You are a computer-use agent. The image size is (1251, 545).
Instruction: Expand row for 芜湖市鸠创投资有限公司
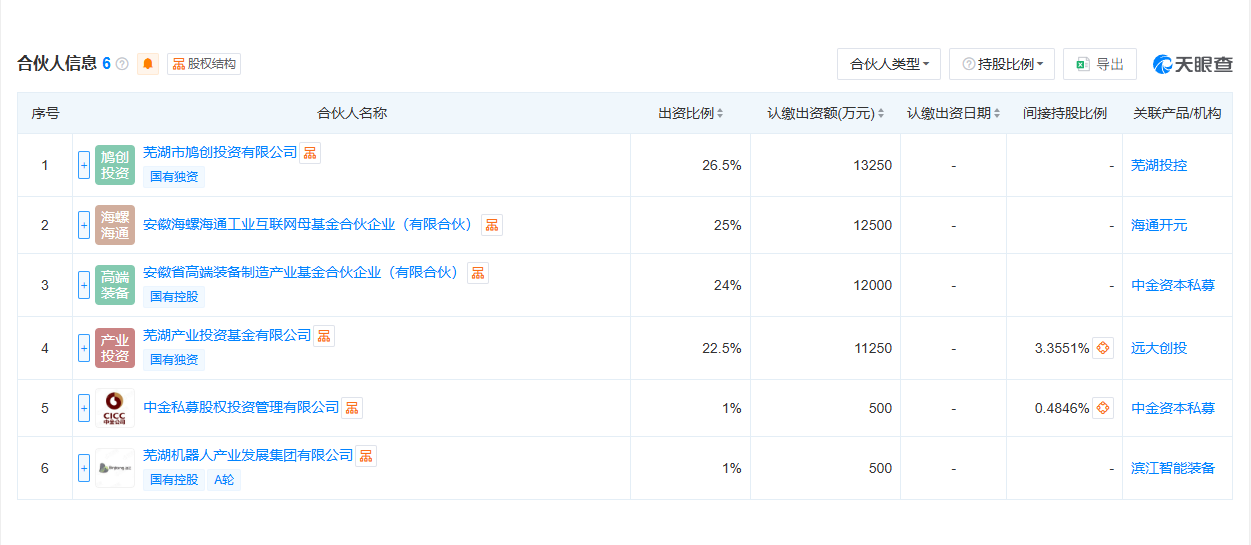84,165
